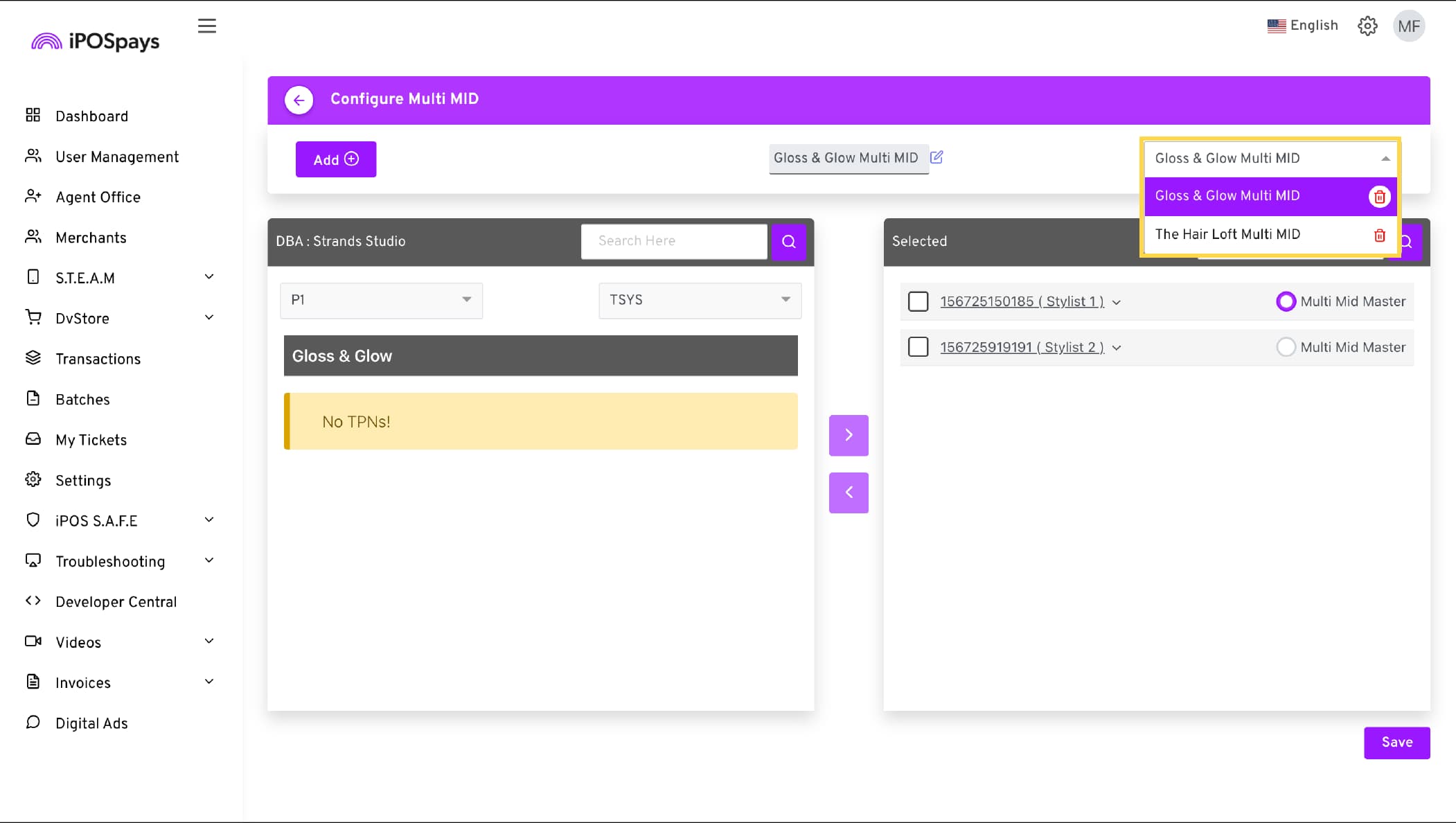Screen dimensions: 1456x823
Task: Check the Stylist 1 TPN checkbox
Action: pyautogui.click(x=918, y=301)
